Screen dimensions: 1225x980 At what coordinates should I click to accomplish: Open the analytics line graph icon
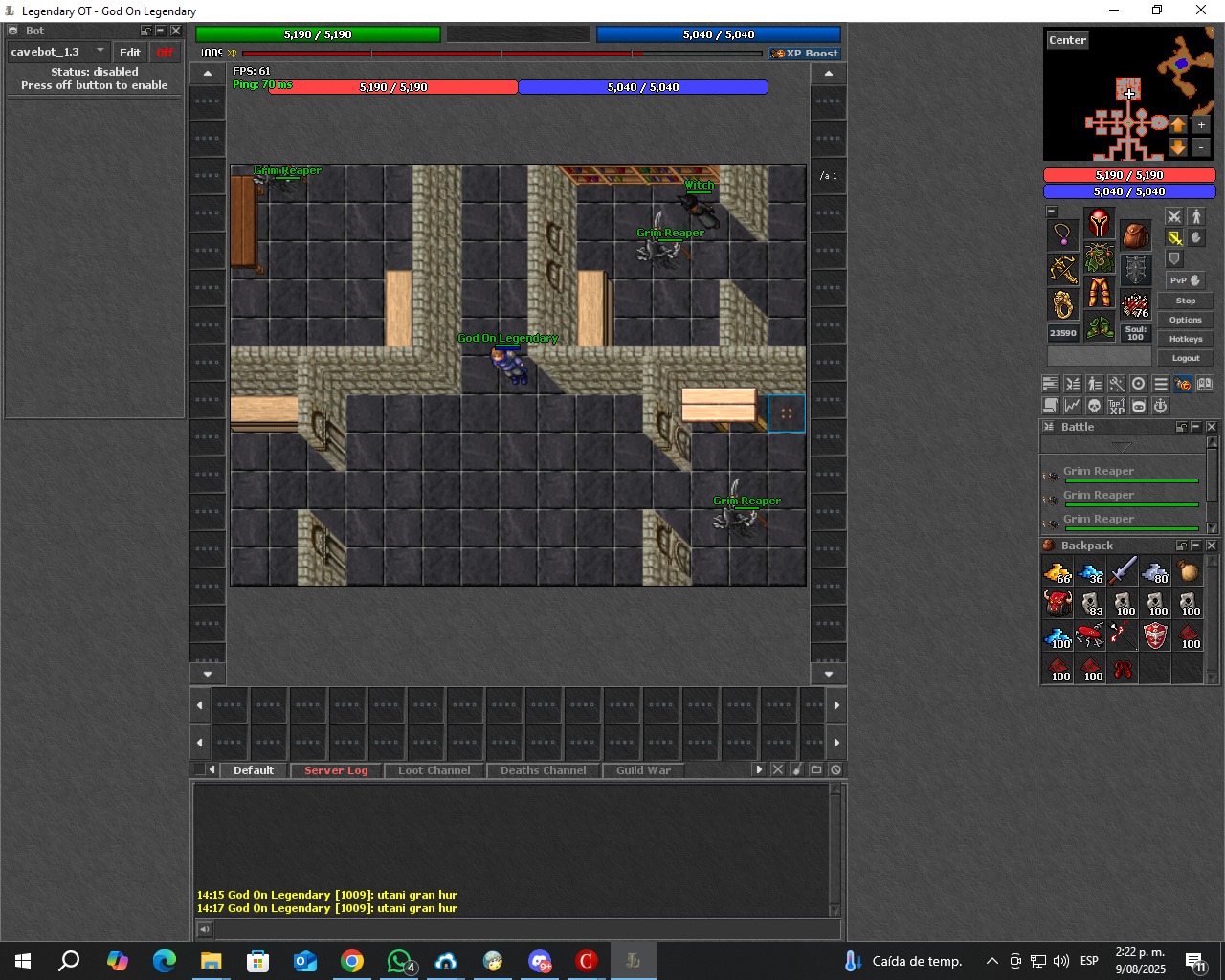[1072, 406]
